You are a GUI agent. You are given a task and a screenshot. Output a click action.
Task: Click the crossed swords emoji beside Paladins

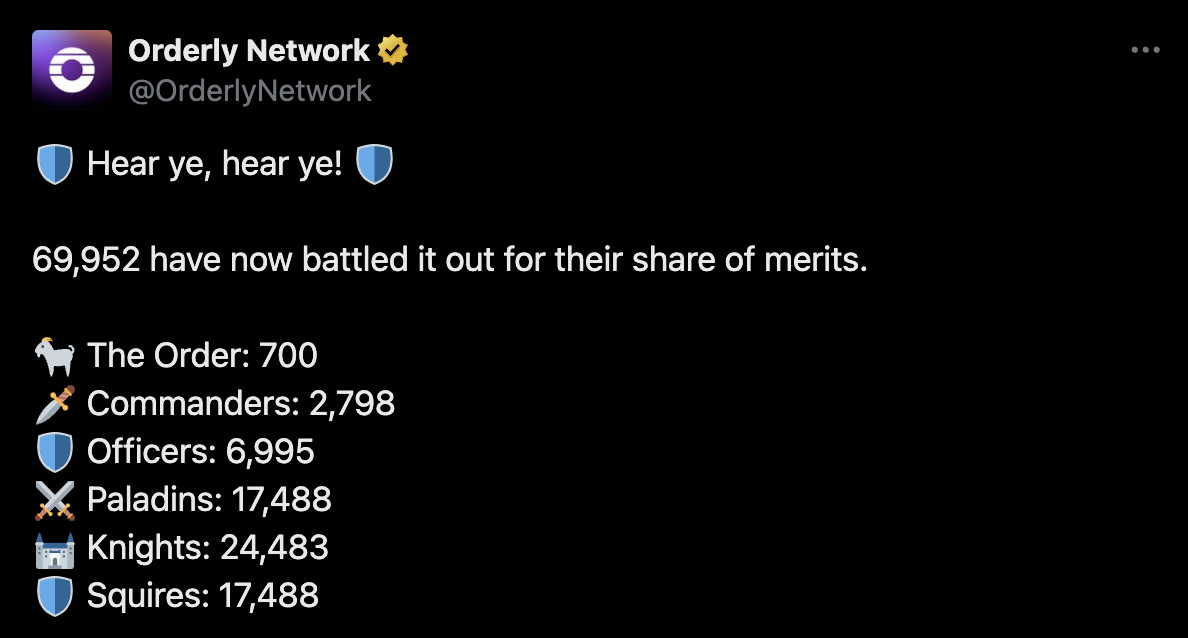coord(54,500)
